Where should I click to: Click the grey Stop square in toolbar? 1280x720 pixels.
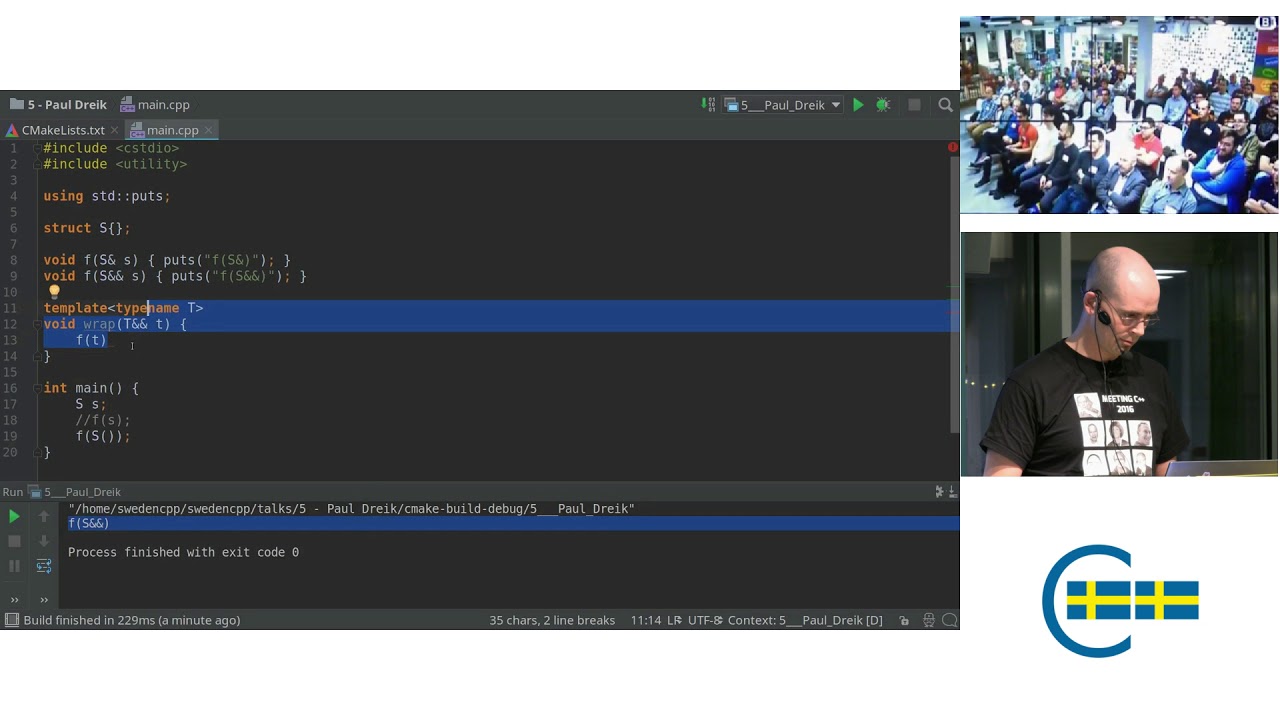pos(914,104)
